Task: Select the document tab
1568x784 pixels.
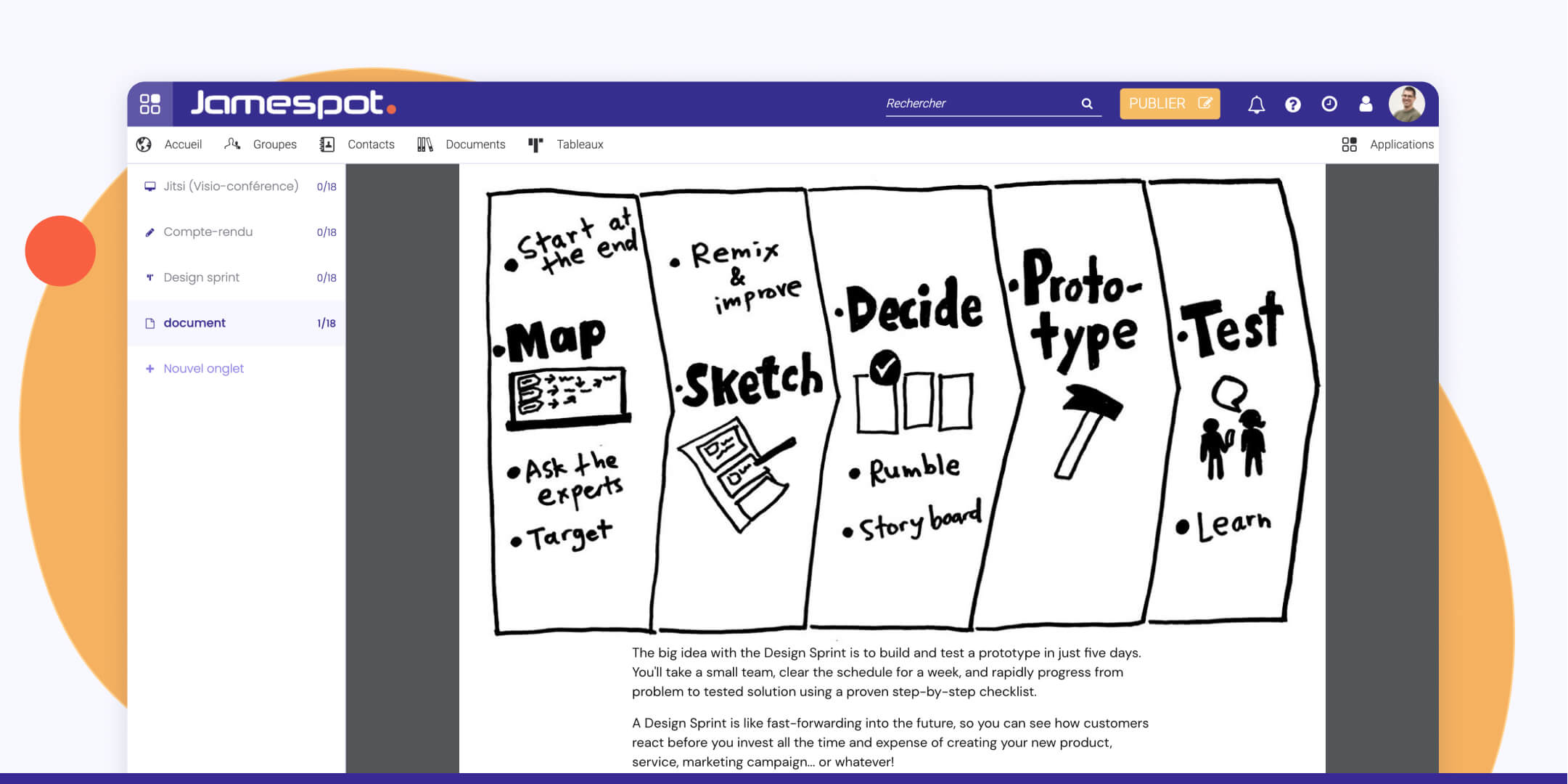Action: 237,323
